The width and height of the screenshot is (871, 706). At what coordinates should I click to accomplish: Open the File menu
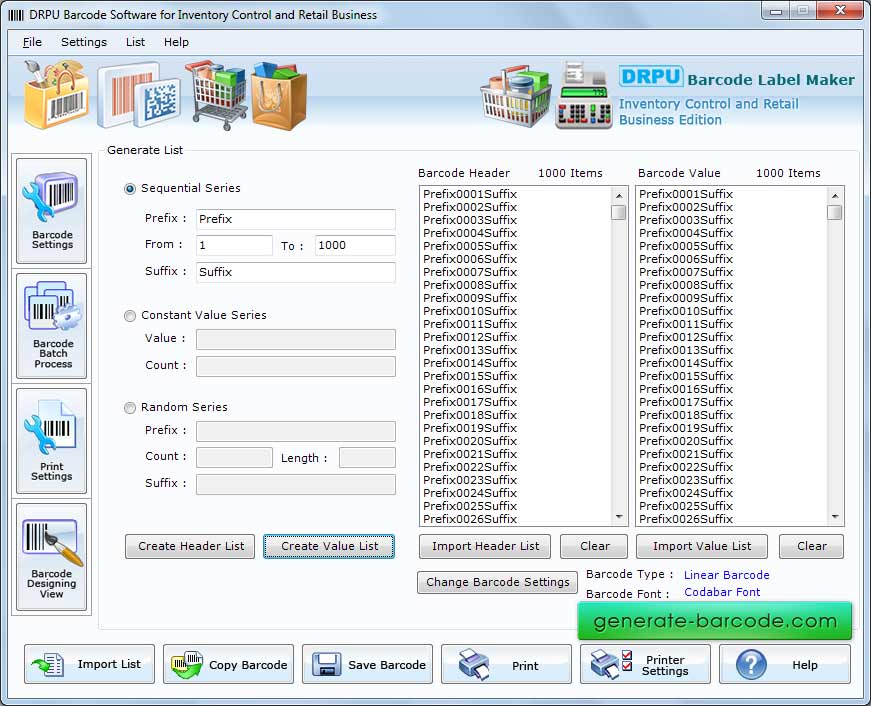[x=32, y=42]
